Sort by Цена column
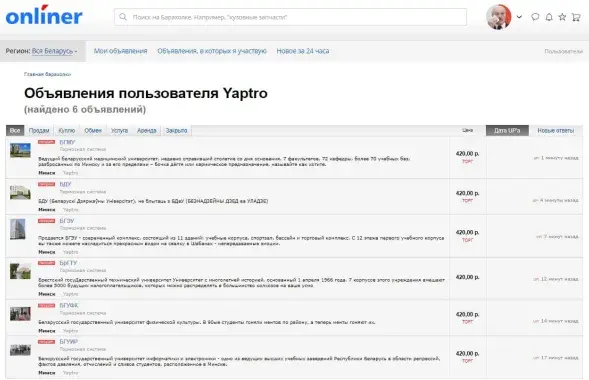Screen dimensions: 589x380 pos(467,130)
